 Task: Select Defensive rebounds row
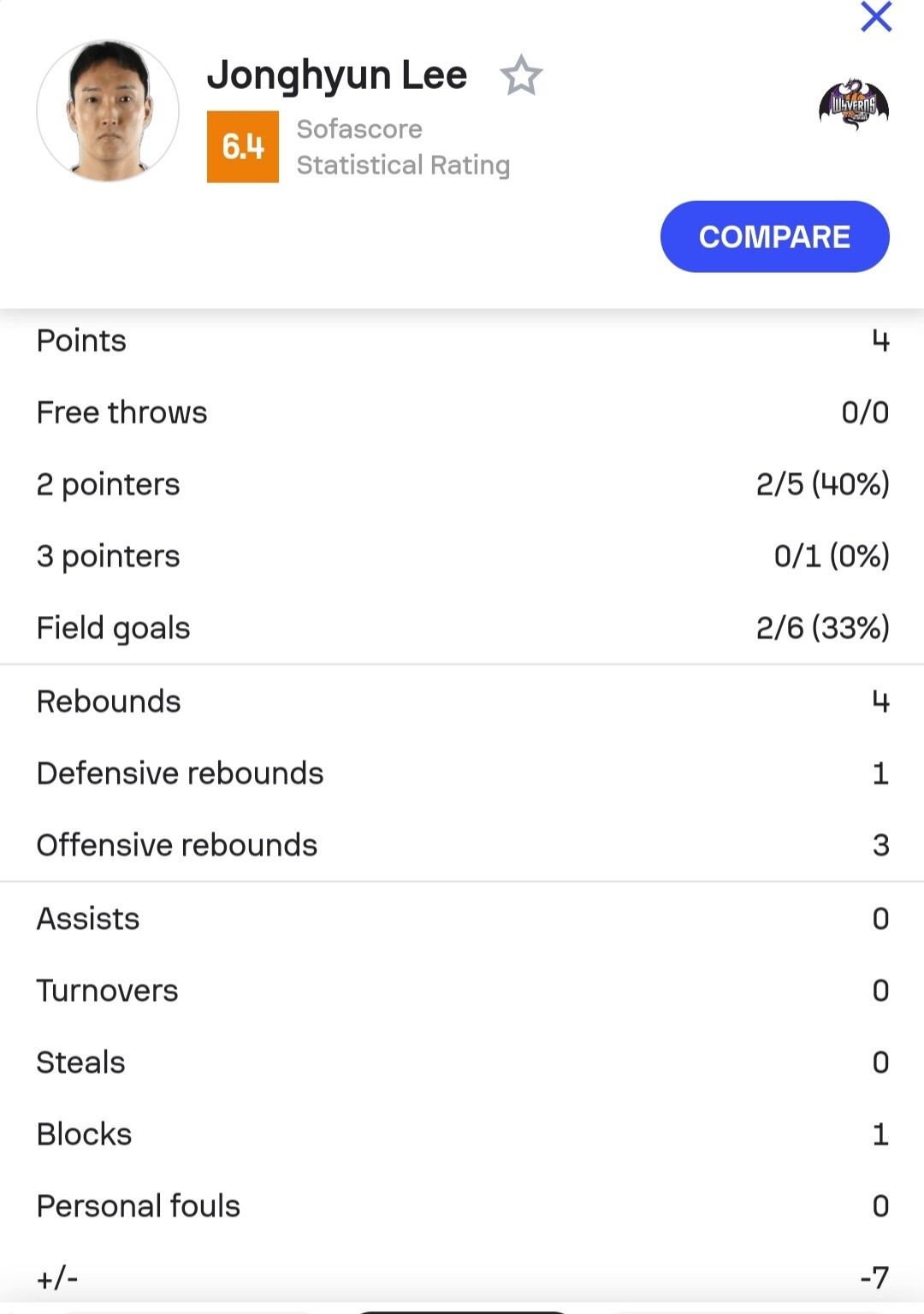click(462, 773)
